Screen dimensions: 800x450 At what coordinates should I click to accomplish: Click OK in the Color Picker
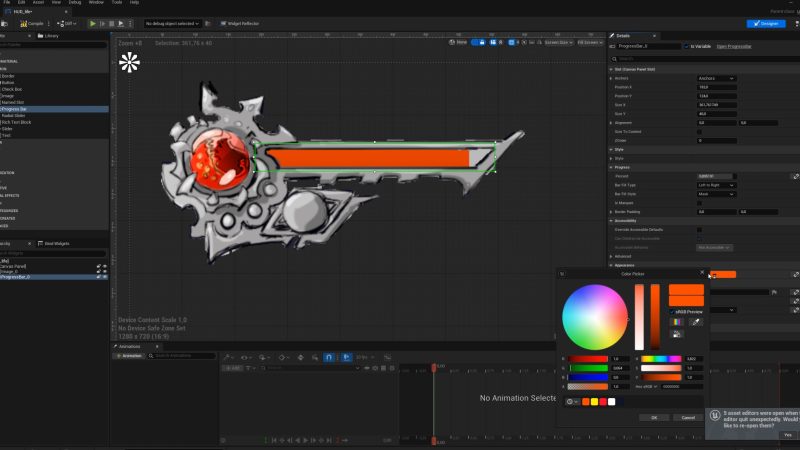point(654,417)
